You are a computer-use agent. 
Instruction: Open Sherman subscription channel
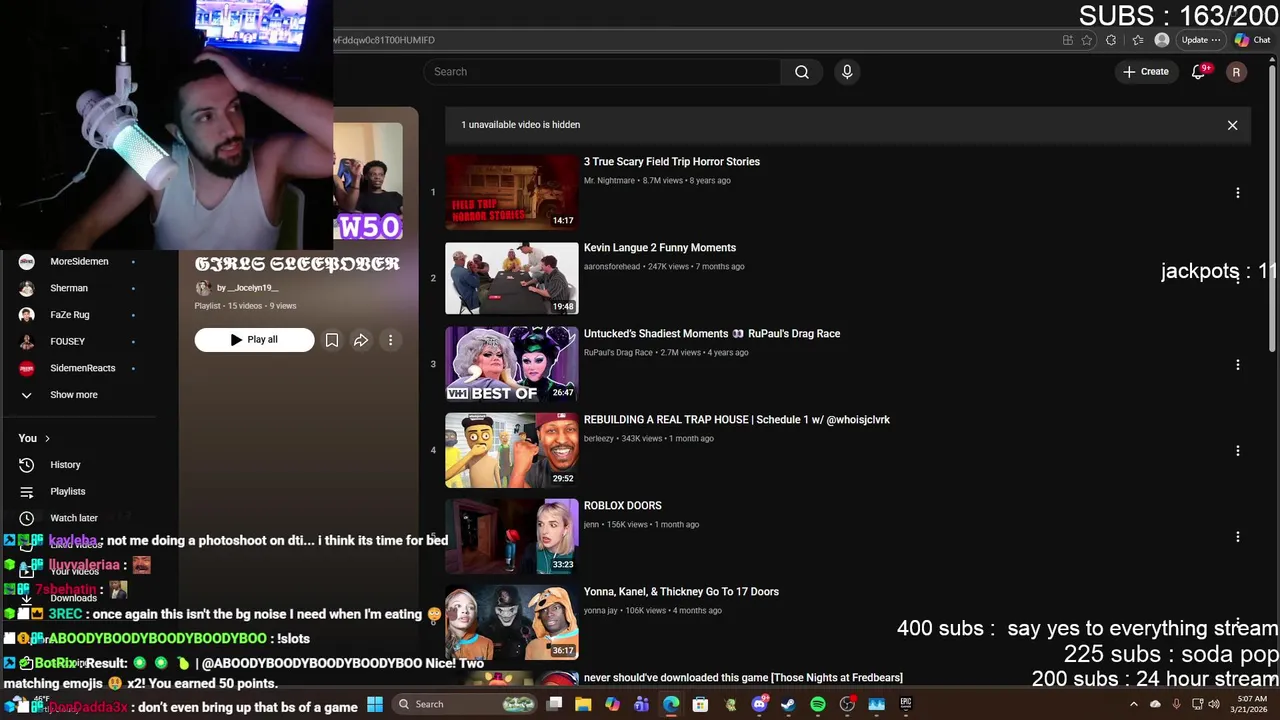pyautogui.click(x=69, y=288)
